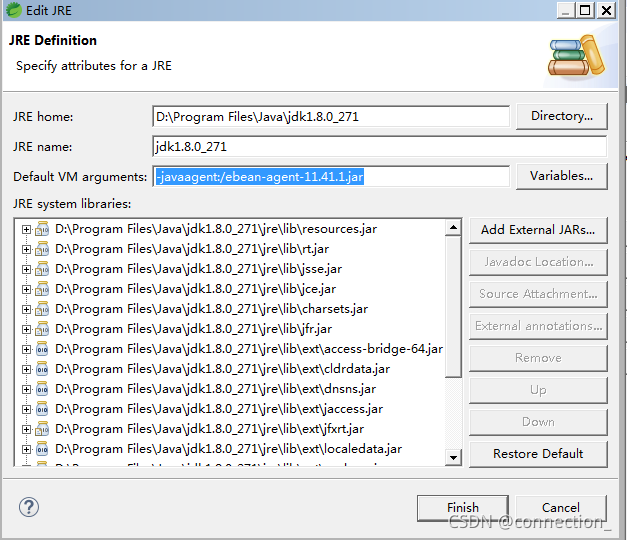Select the charsets.jar path row text
Screen dimensions: 627x540
pos(212,309)
